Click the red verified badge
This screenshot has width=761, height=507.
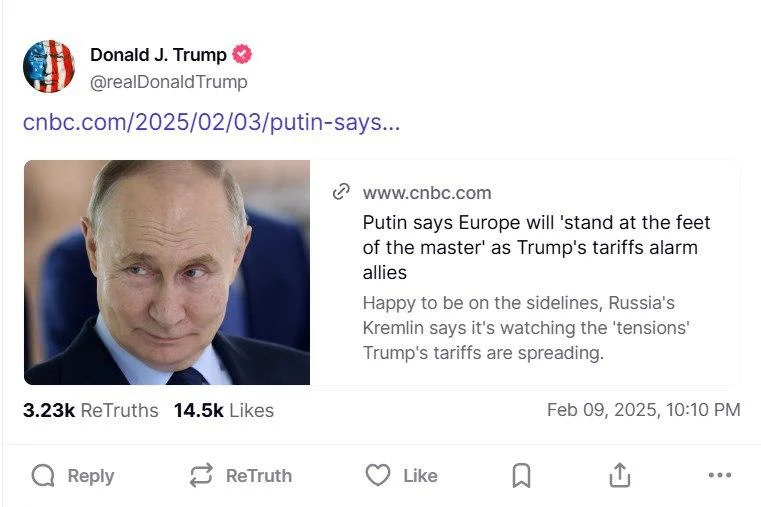(x=242, y=55)
